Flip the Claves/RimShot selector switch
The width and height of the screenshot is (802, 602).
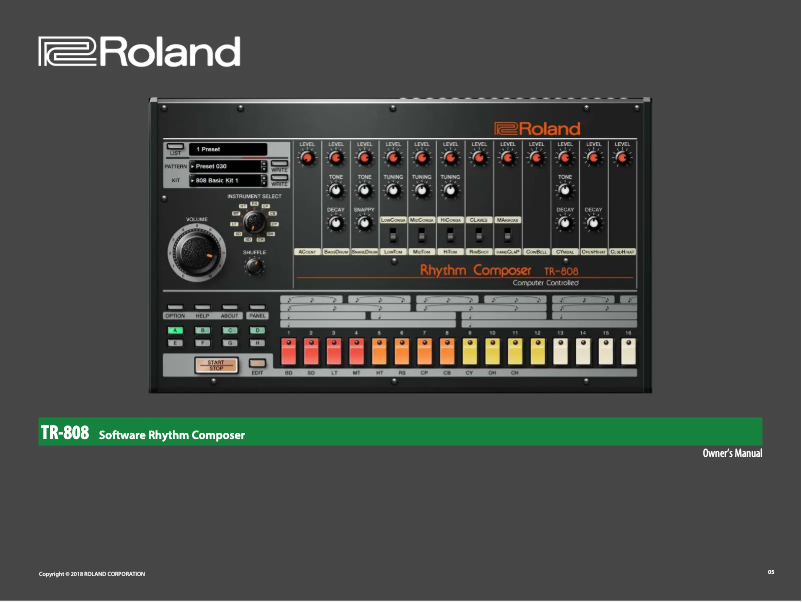477,234
